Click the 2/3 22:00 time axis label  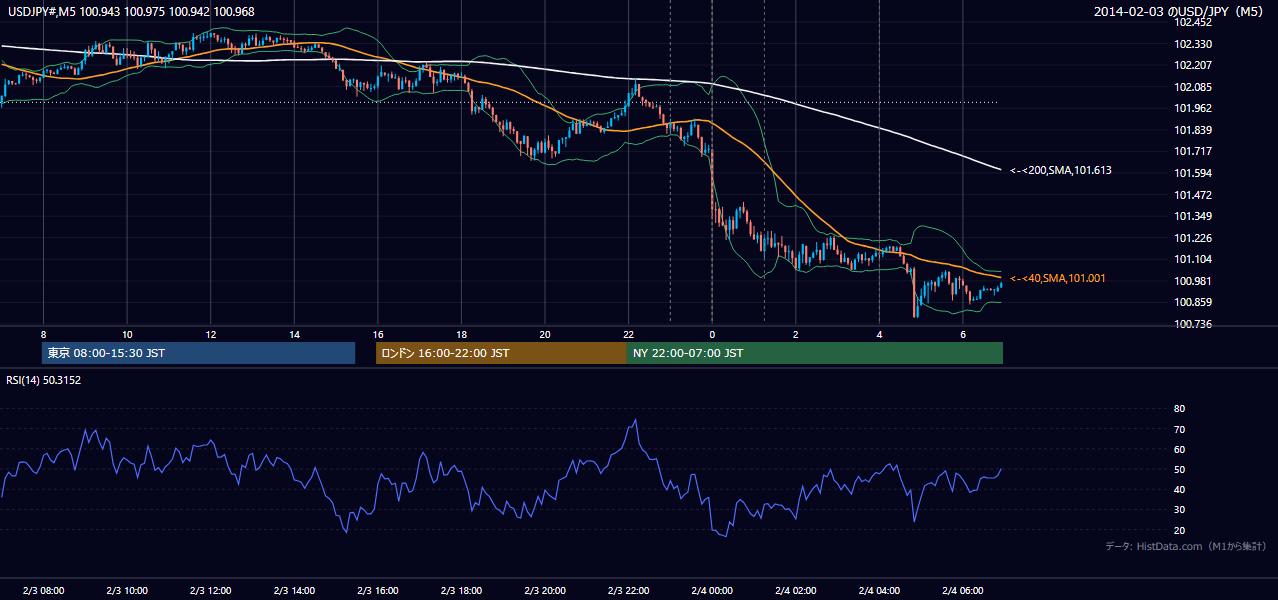point(628,590)
